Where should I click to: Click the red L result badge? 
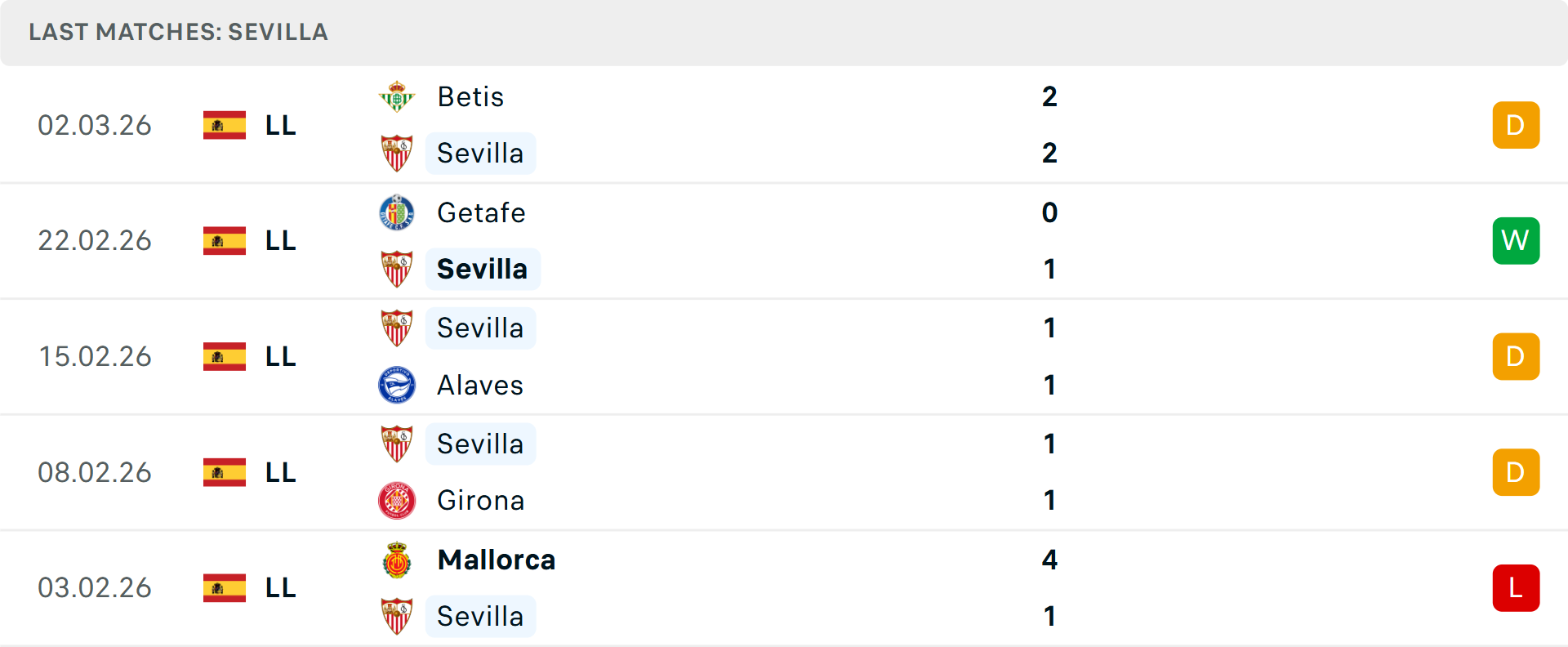pos(1516,588)
